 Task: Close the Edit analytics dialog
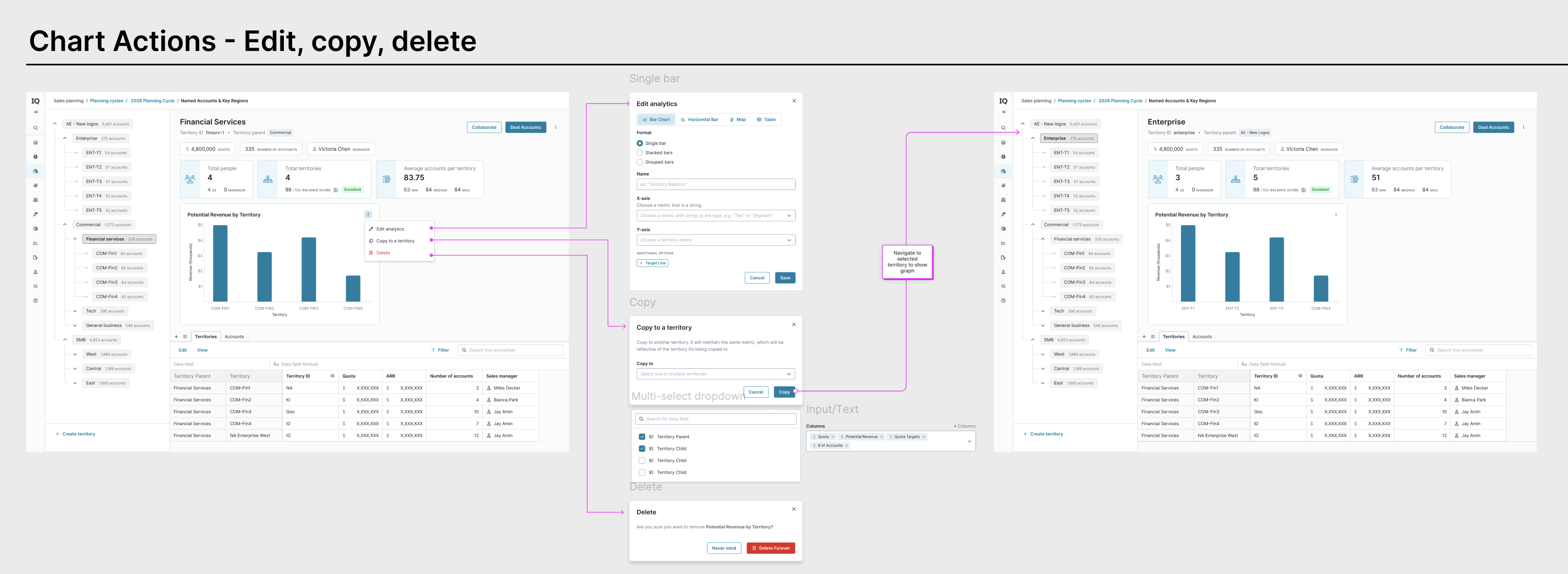[x=794, y=101]
